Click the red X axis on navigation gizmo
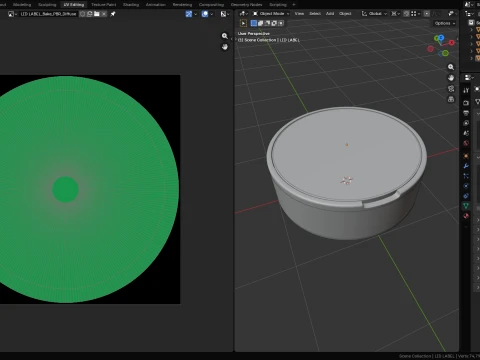The height and width of the screenshot is (360, 480). (452, 43)
